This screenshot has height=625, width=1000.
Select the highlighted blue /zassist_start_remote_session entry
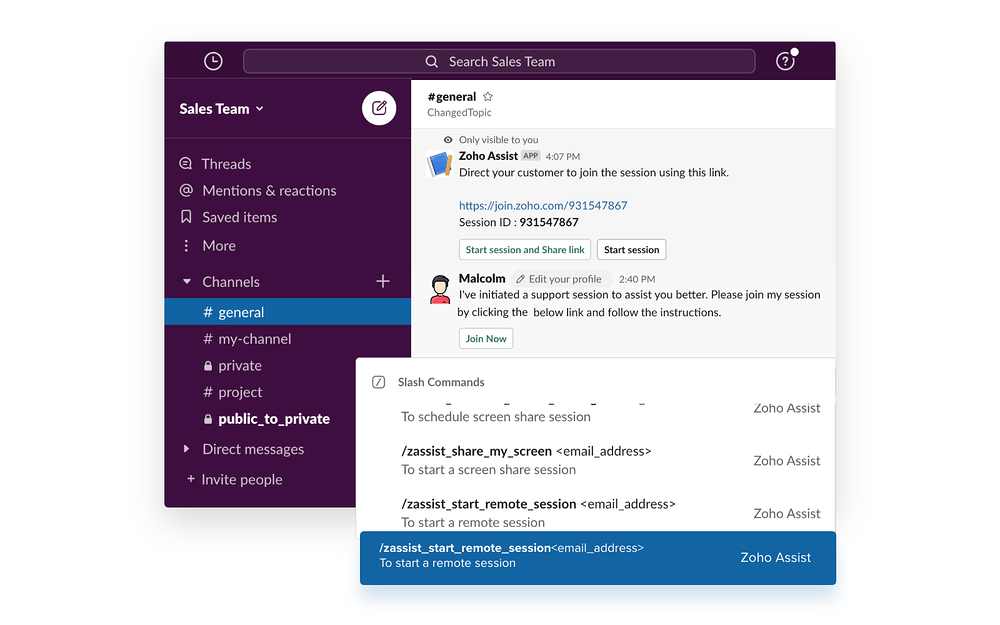click(598, 557)
